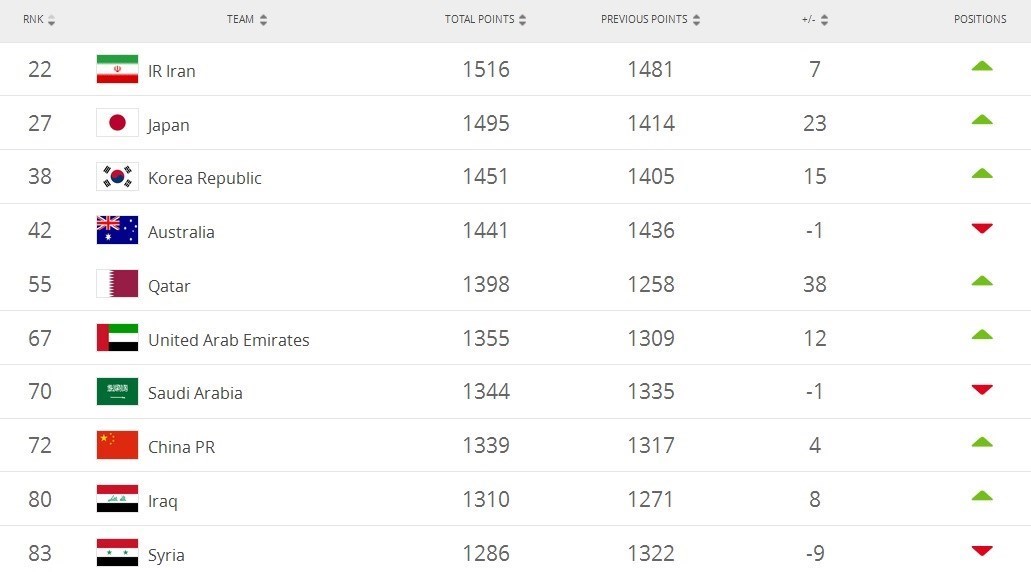Open the Iraq team link

pos(162,501)
